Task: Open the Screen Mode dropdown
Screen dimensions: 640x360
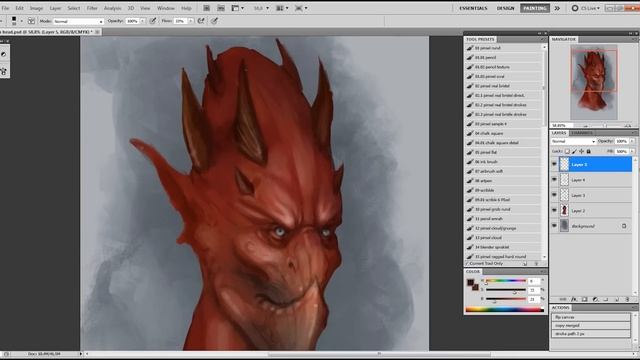Action: [x=301, y=8]
